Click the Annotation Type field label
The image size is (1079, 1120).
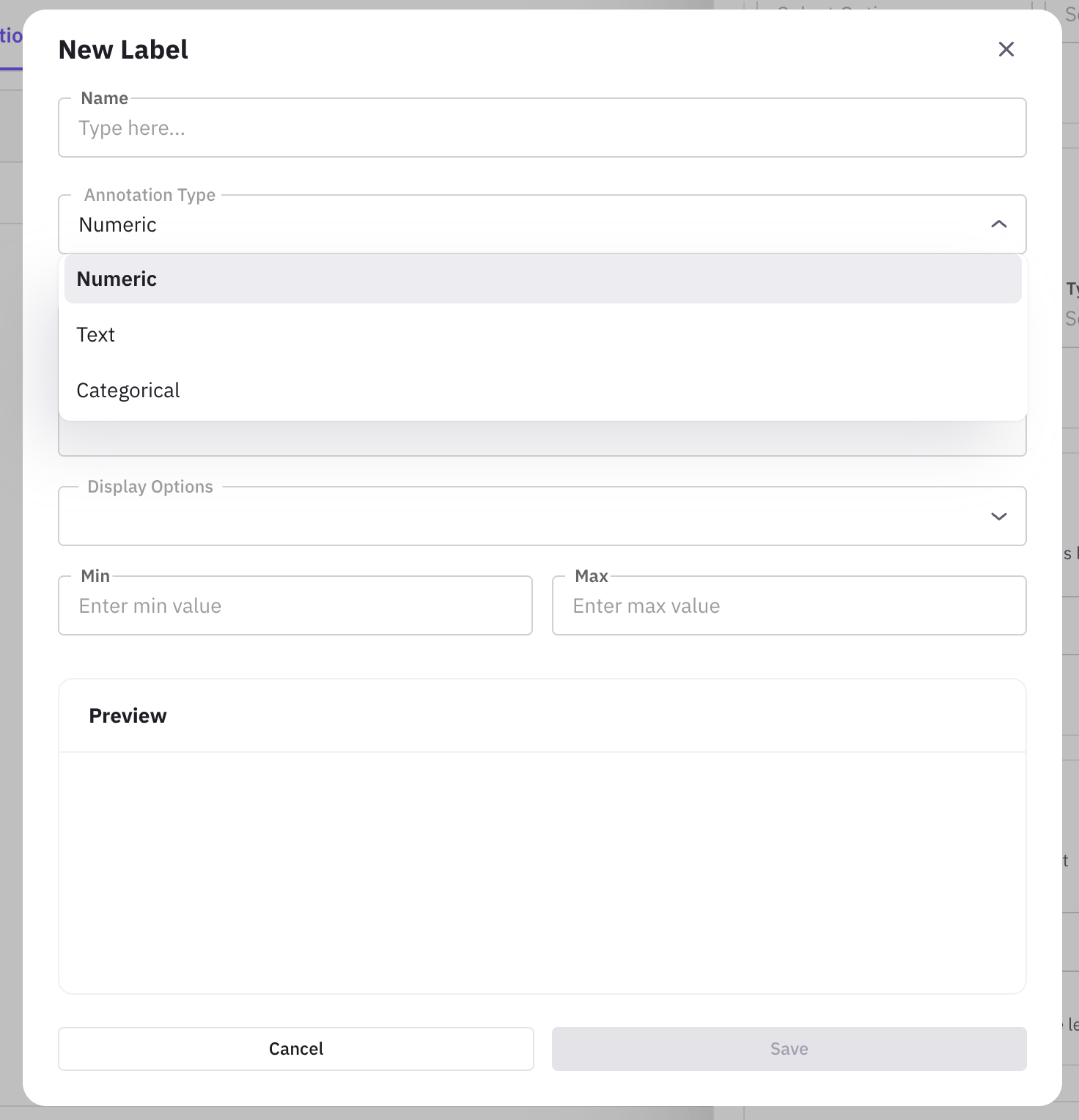(x=150, y=195)
